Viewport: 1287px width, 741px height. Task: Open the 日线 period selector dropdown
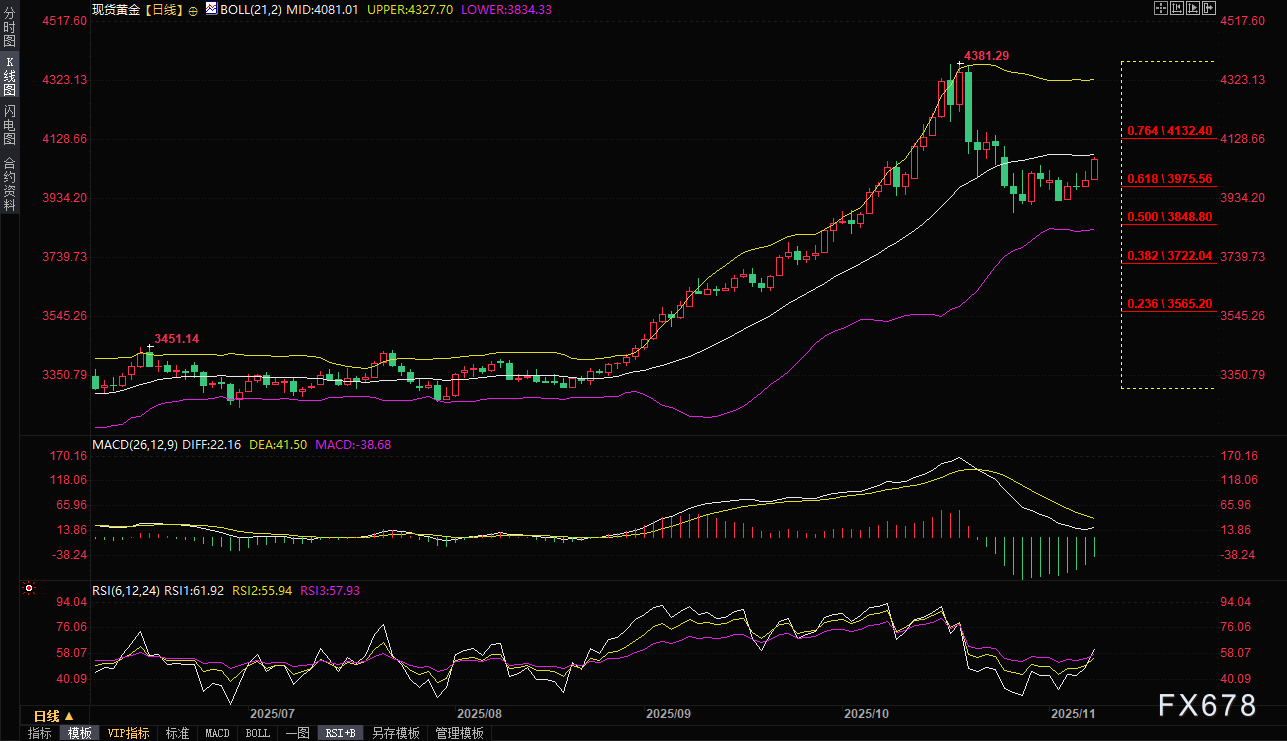pyautogui.click(x=54, y=716)
